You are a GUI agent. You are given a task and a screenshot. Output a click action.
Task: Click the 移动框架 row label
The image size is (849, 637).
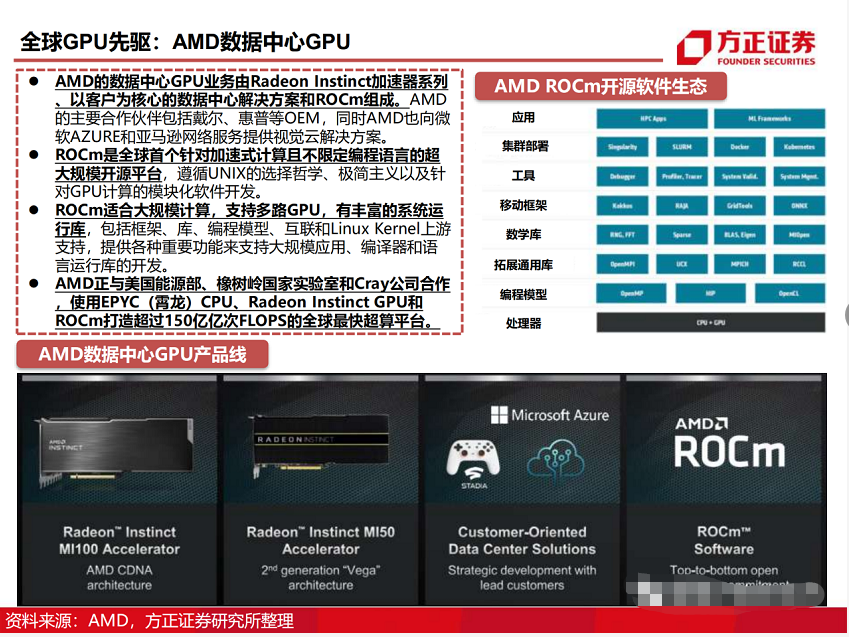523,205
